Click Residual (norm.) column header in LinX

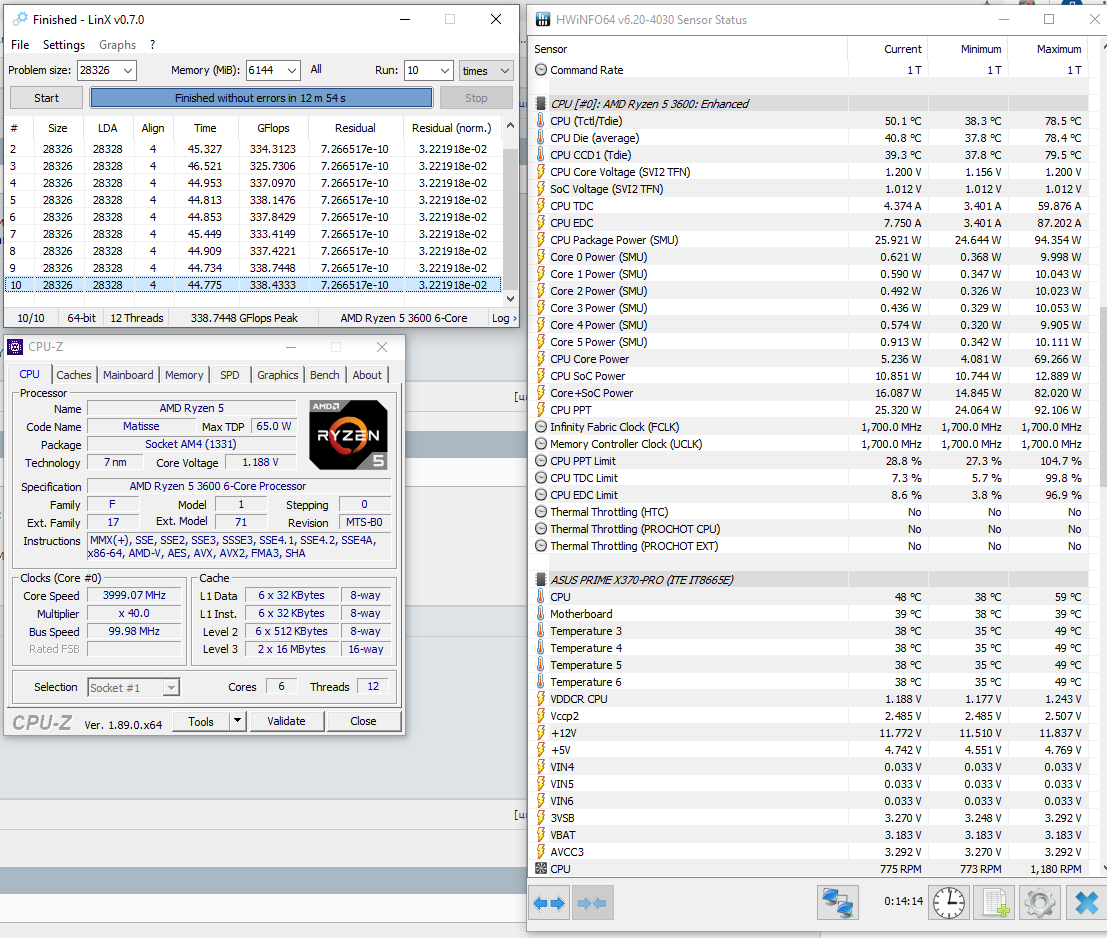tap(452, 128)
